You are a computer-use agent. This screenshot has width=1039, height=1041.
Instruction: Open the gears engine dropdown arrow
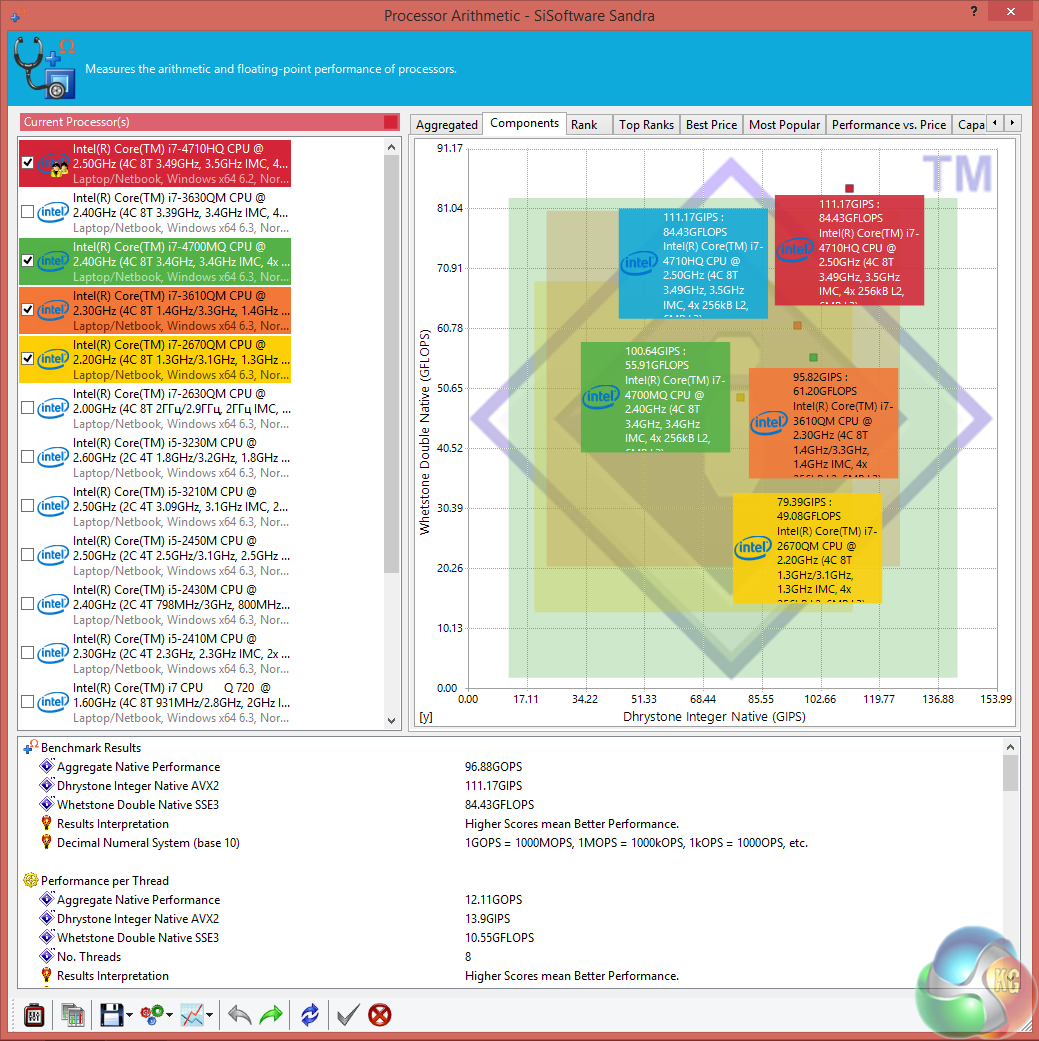click(169, 1014)
